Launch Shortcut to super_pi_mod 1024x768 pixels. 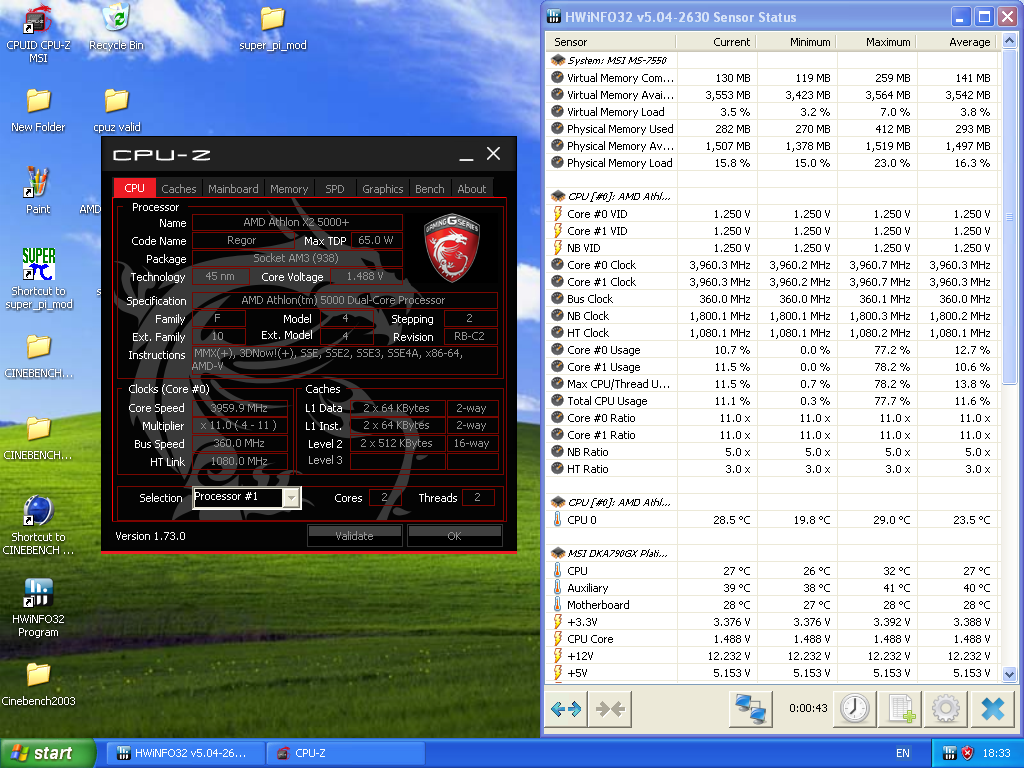pyautogui.click(x=39, y=278)
